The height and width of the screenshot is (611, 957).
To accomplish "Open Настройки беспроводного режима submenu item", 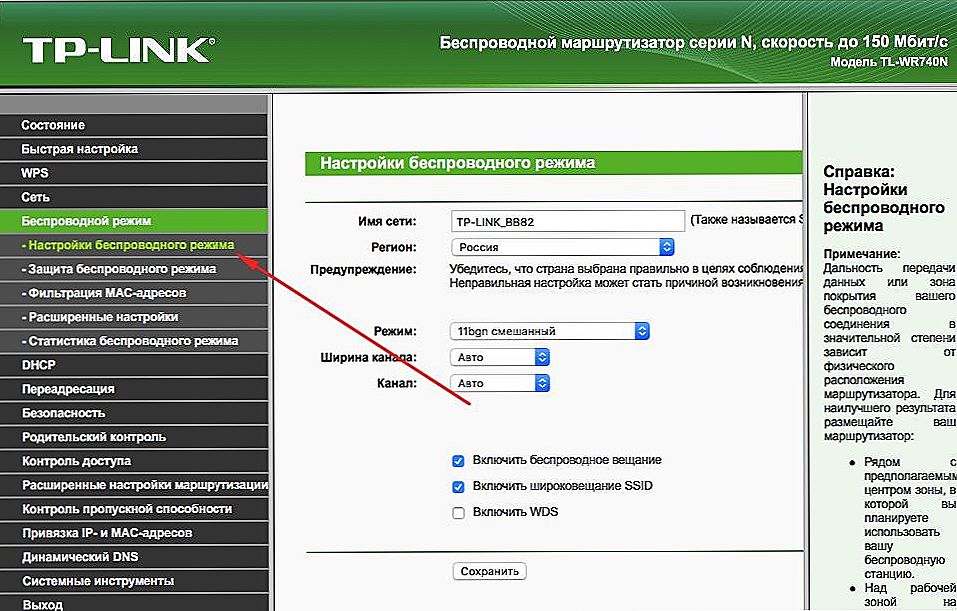I will [134, 245].
